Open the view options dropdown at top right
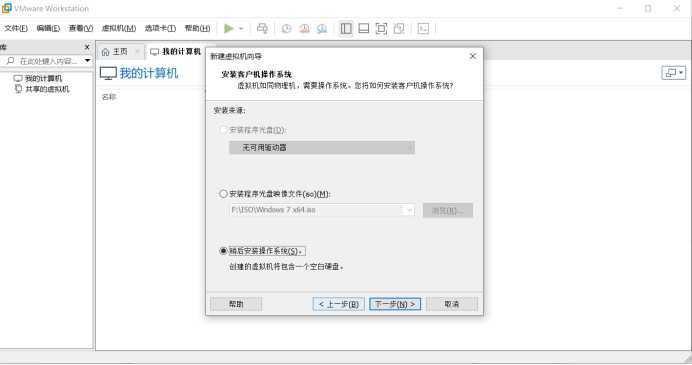Screen dimensions: 692x365 click(x=673, y=73)
